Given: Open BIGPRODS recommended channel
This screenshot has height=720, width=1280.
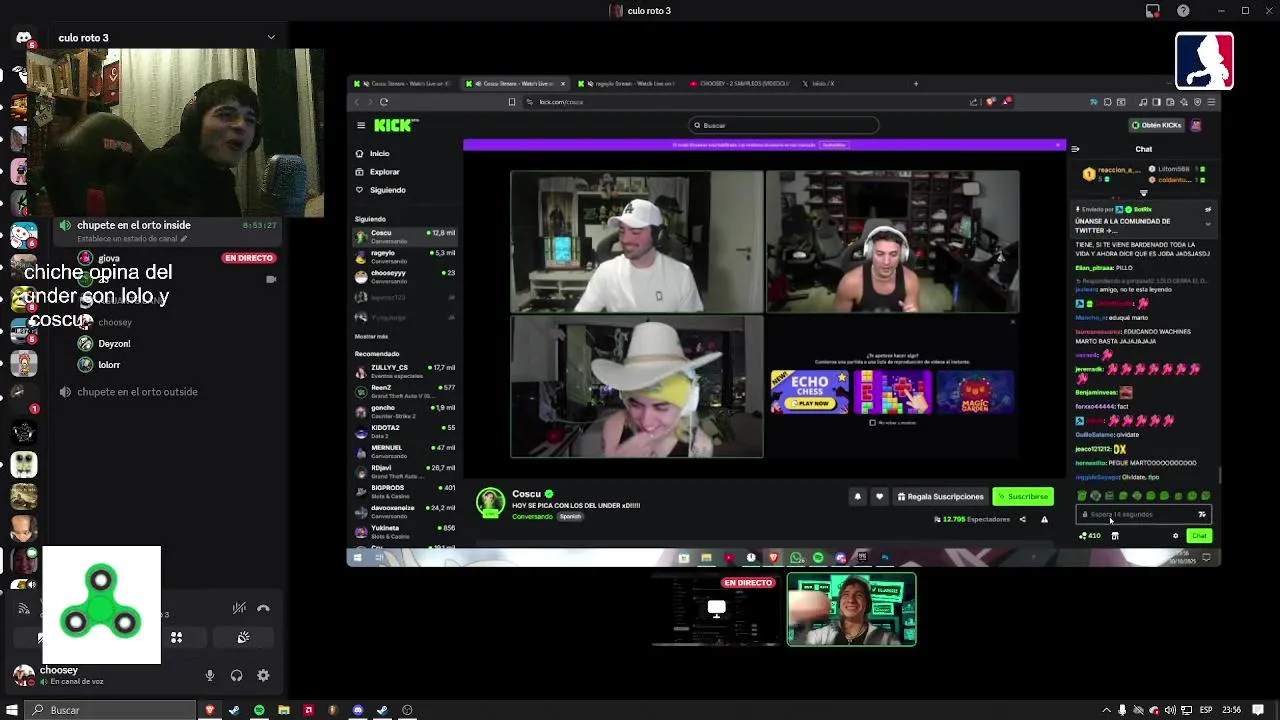Looking at the screenshot, I should (405, 491).
